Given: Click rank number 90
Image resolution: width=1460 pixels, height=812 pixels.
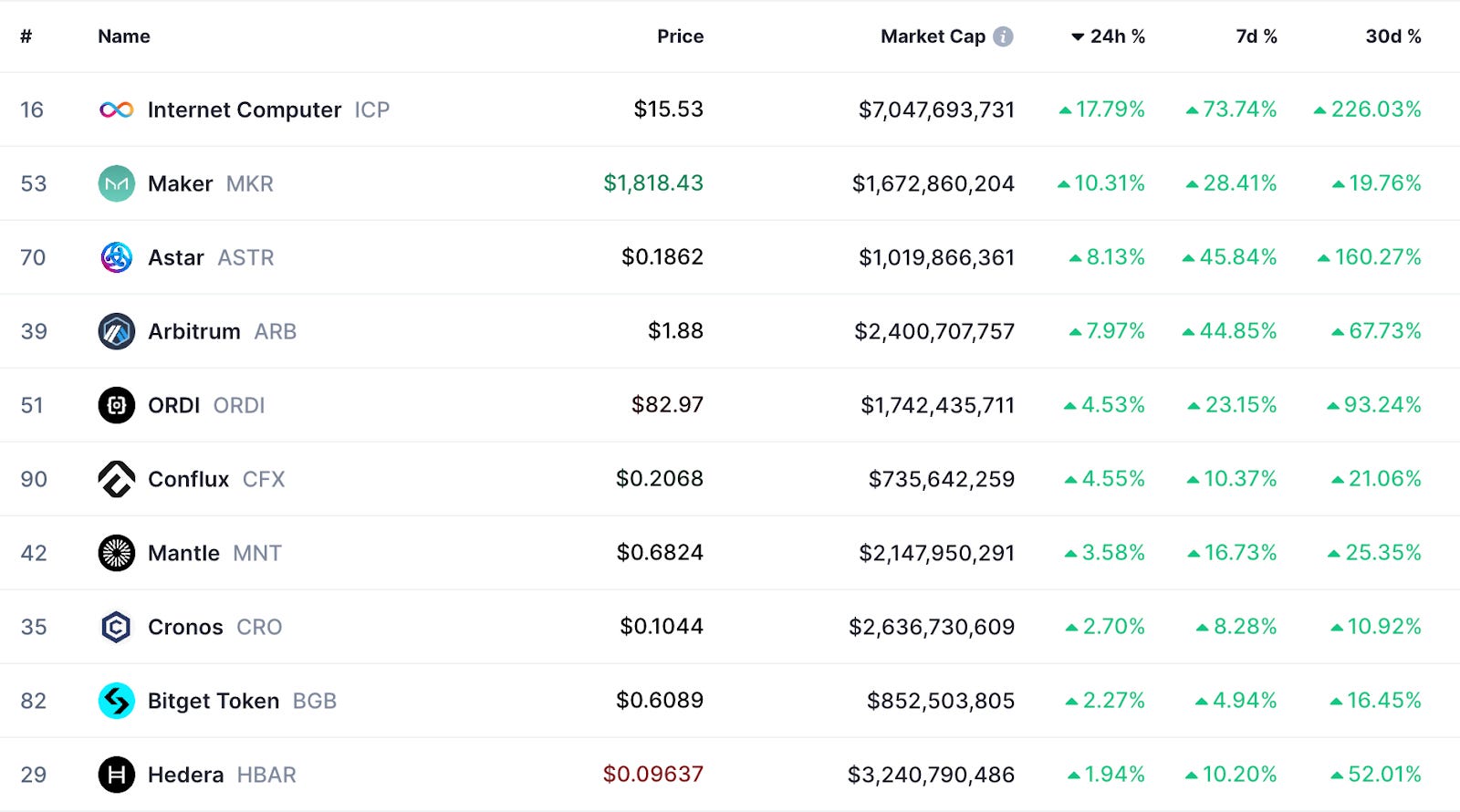Looking at the screenshot, I should [x=34, y=479].
